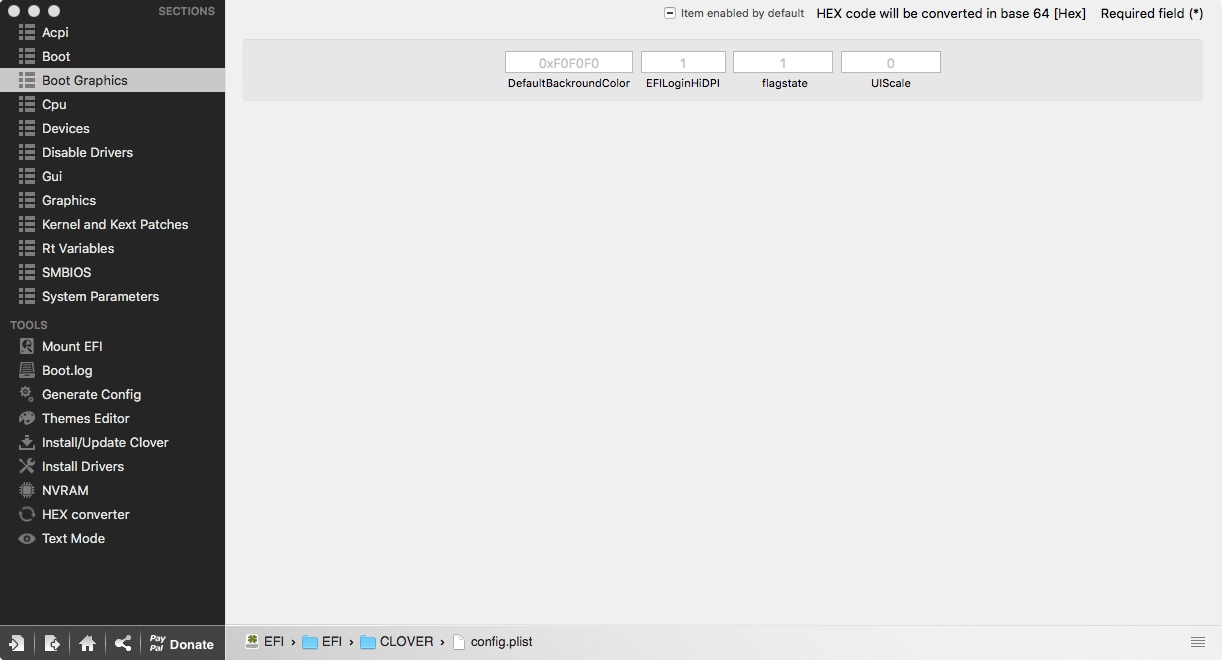Click the Boot.log tool label
Image resolution: width=1222 pixels, height=660 pixels.
pyautogui.click(x=67, y=370)
